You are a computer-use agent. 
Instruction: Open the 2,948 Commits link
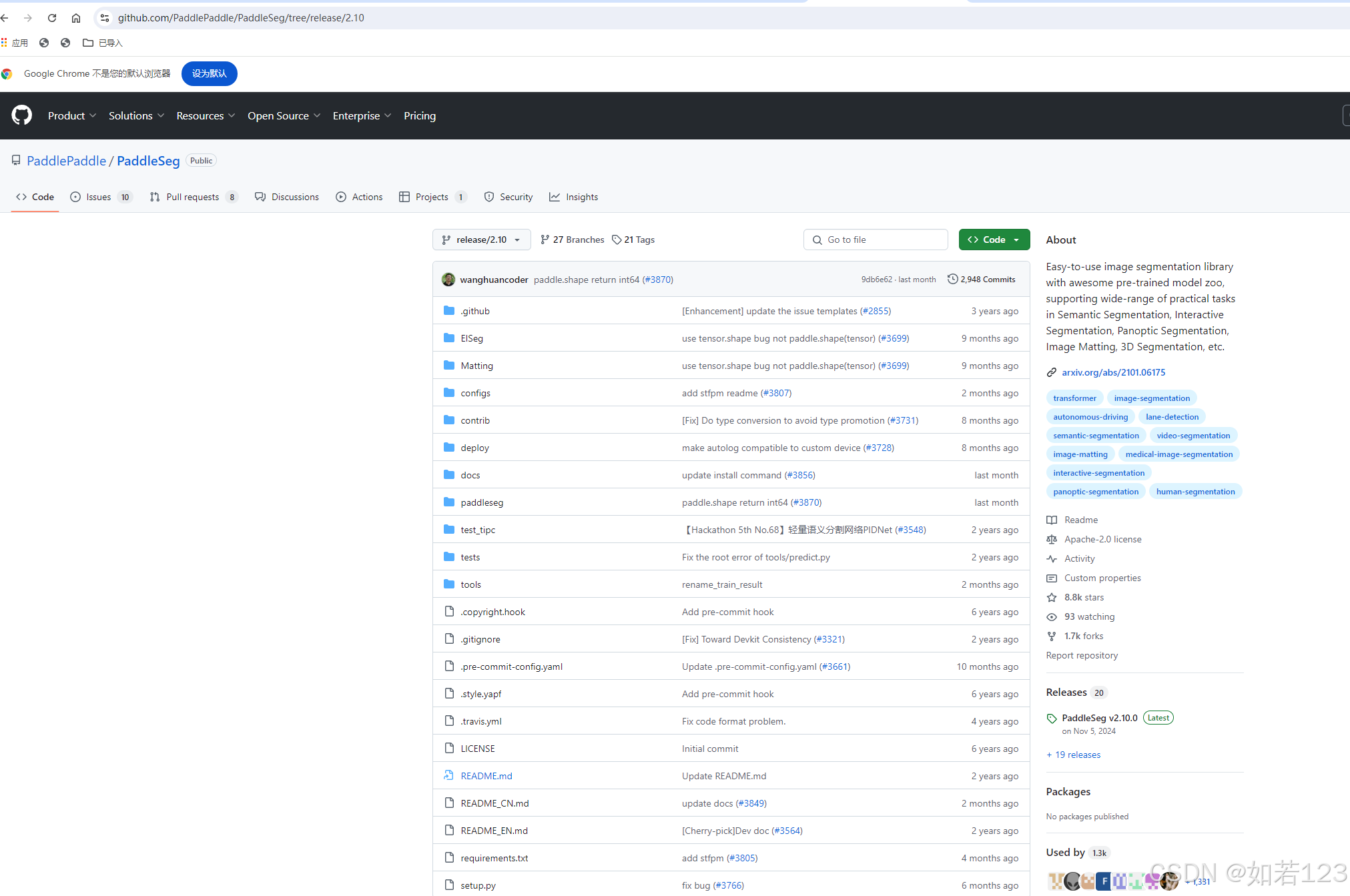[982, 280]
